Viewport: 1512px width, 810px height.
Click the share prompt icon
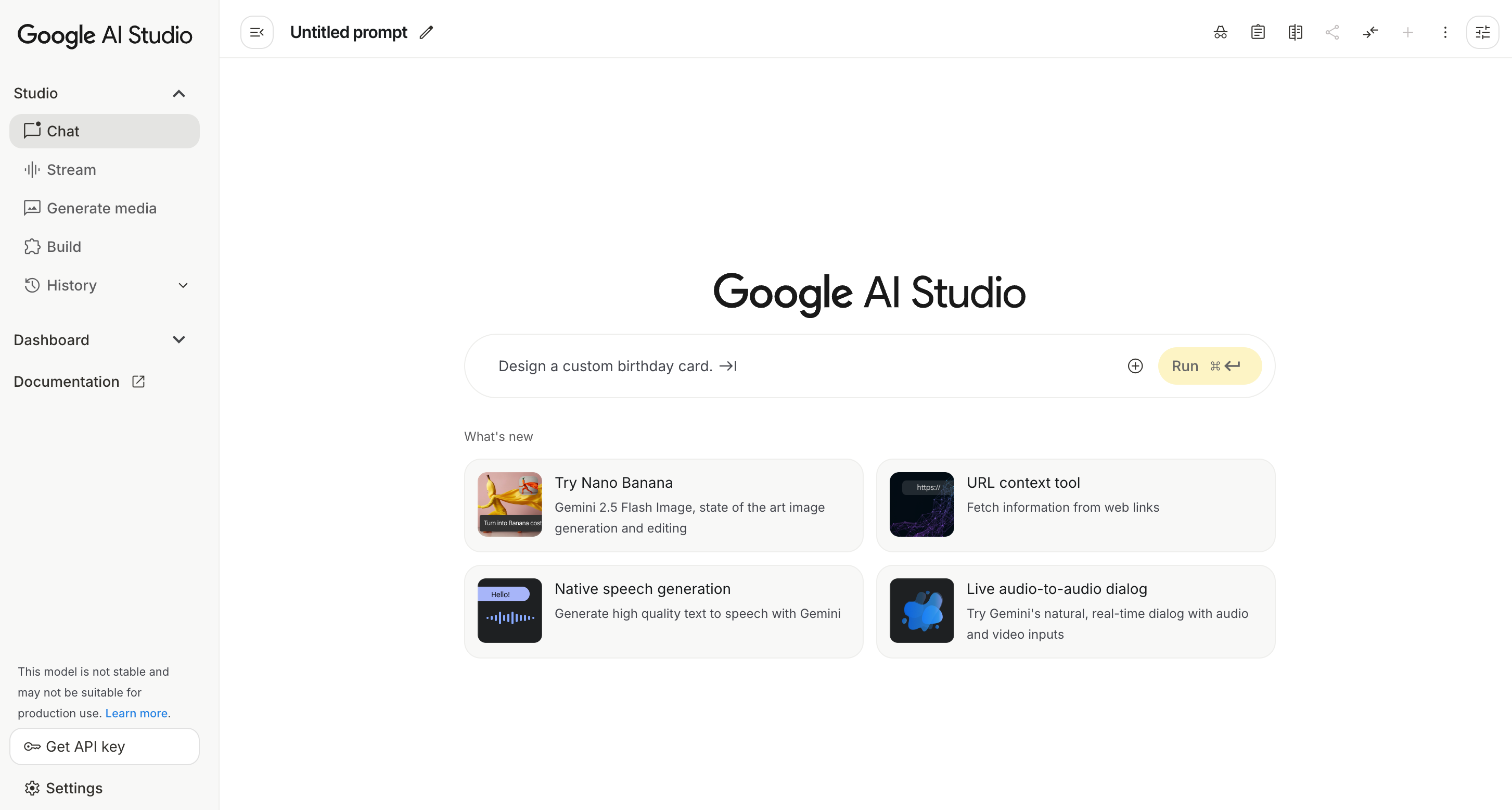1332,32
